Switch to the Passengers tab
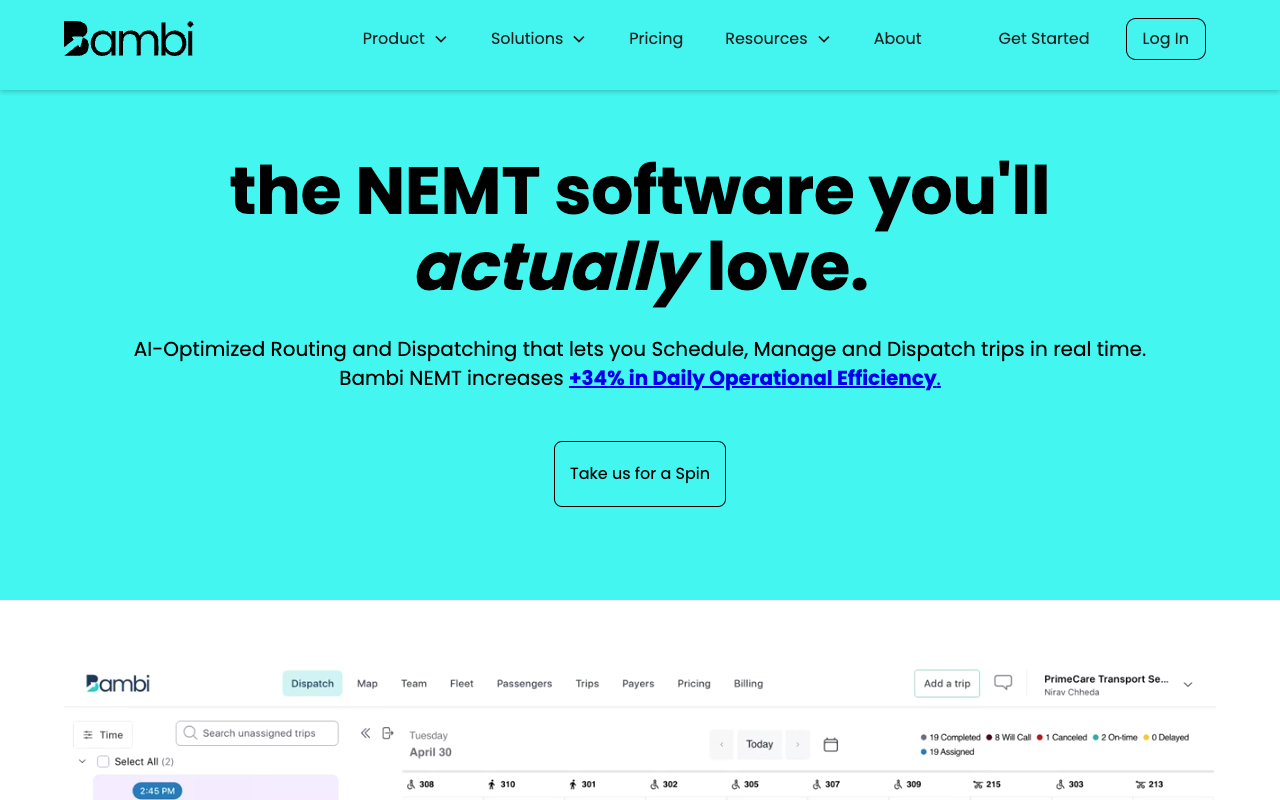 coord(524,684)
